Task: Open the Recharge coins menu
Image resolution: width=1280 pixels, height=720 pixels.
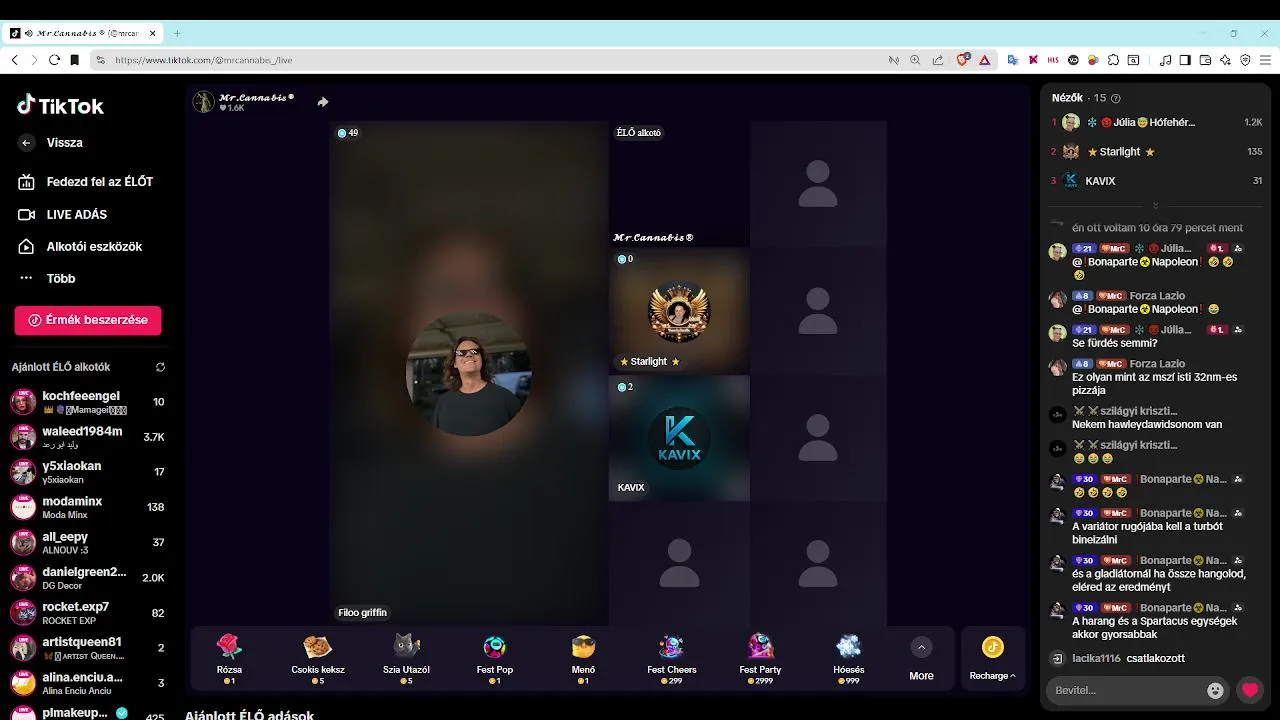Action: pos(992,659)
